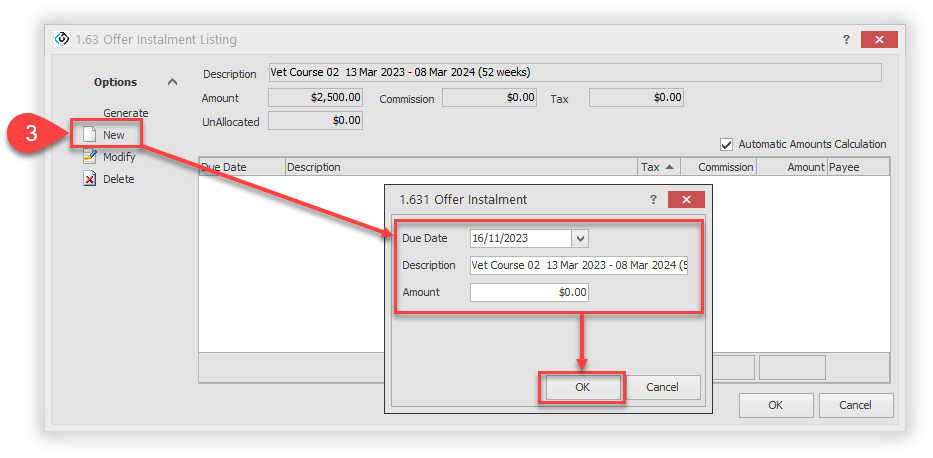Screen dimensions: 933x458
Task: Click the Due Date column header
Action: 241,167
